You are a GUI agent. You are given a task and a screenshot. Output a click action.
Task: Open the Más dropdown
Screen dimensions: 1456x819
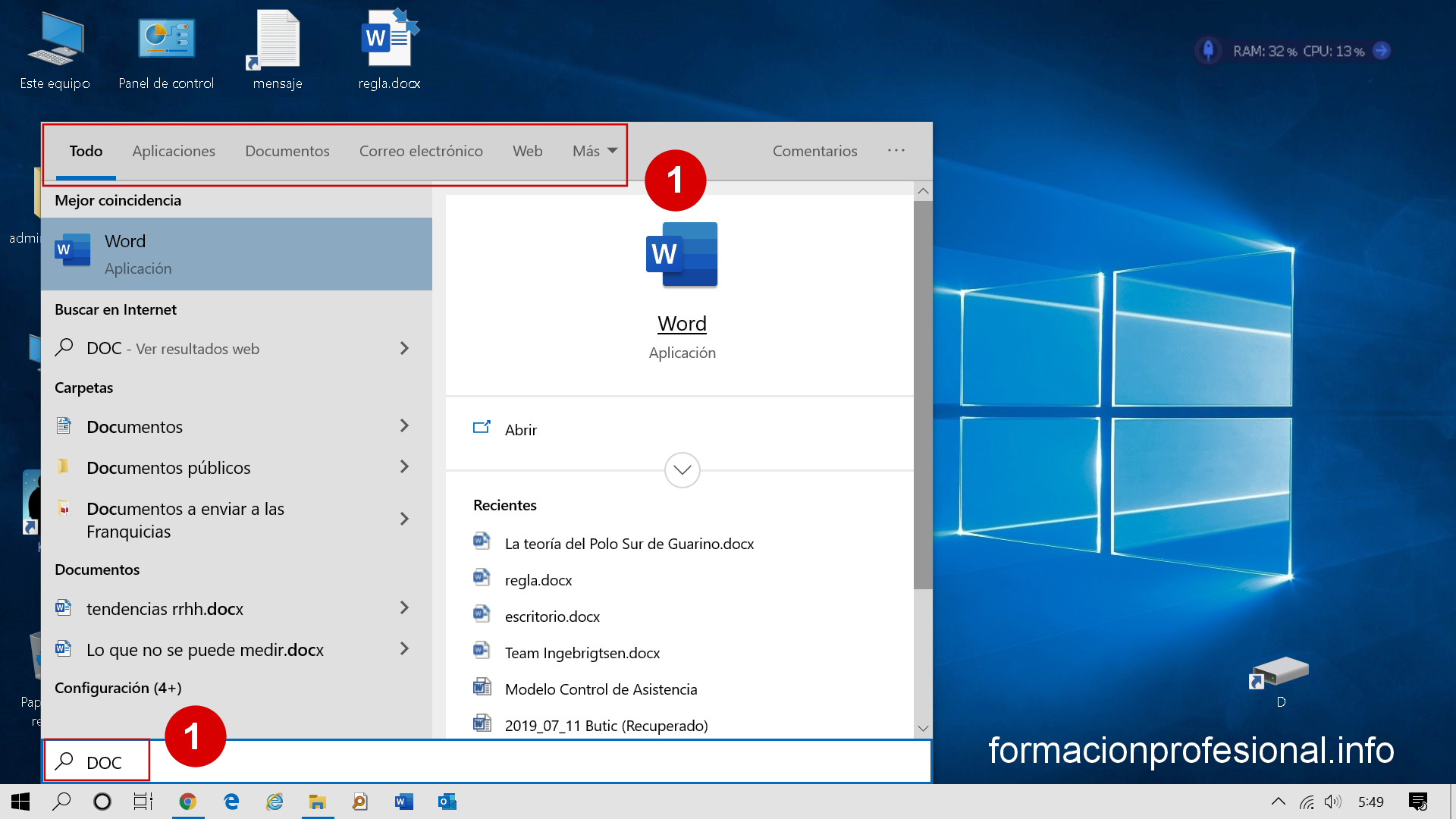[595, 151]
